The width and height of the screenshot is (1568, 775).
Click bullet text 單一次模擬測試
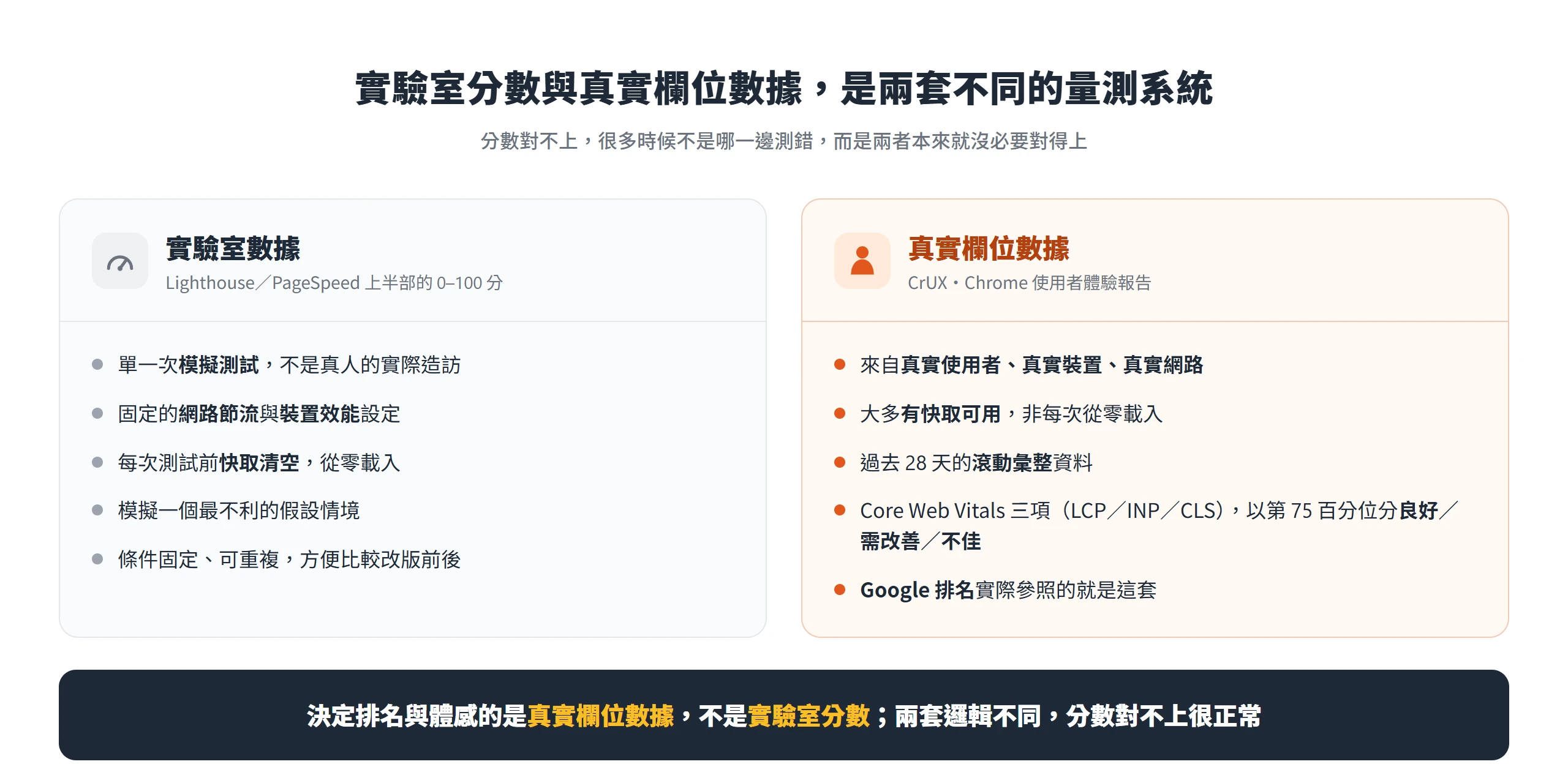(x=289, y=365)
